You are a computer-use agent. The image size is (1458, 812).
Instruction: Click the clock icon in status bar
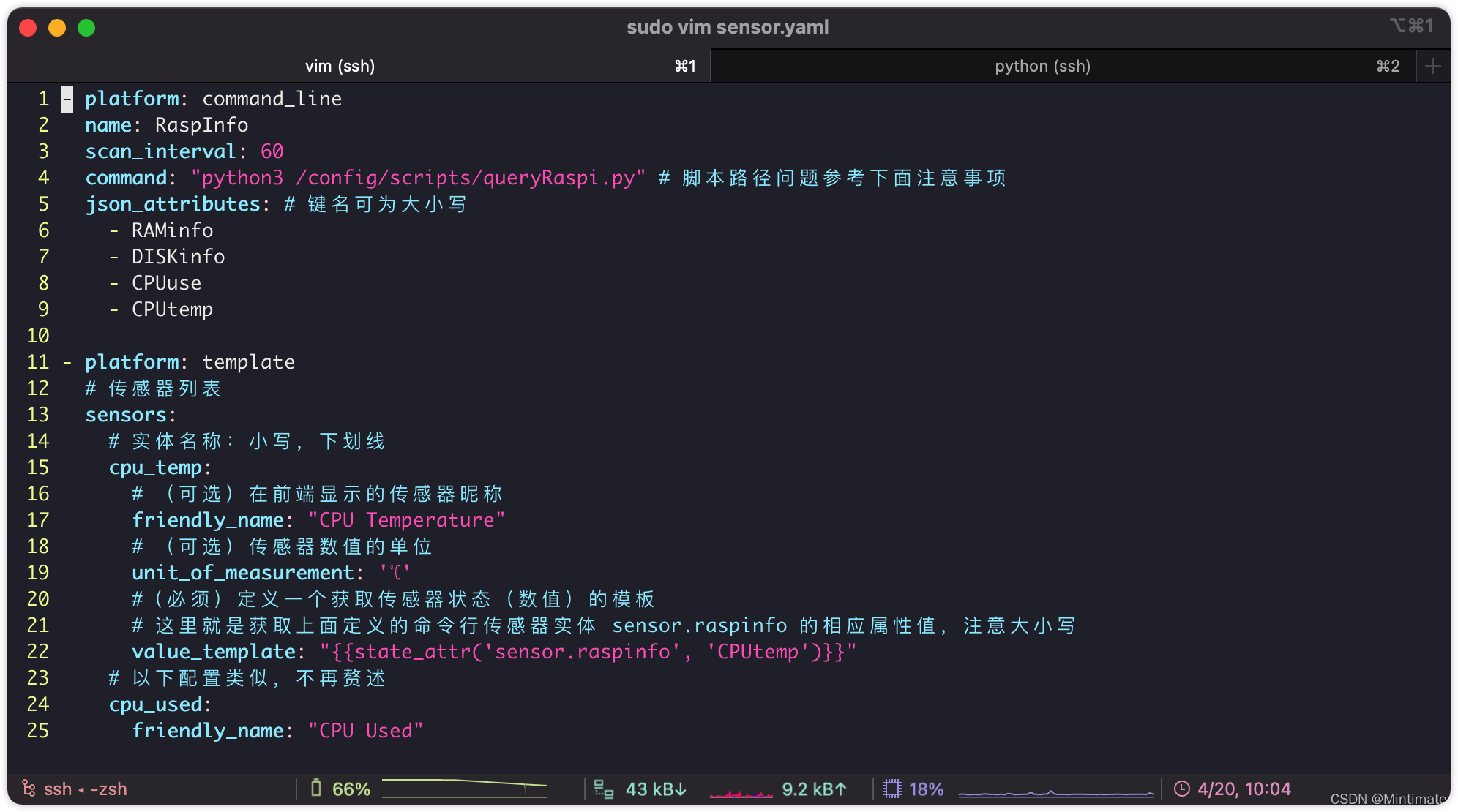point(1181,789)
